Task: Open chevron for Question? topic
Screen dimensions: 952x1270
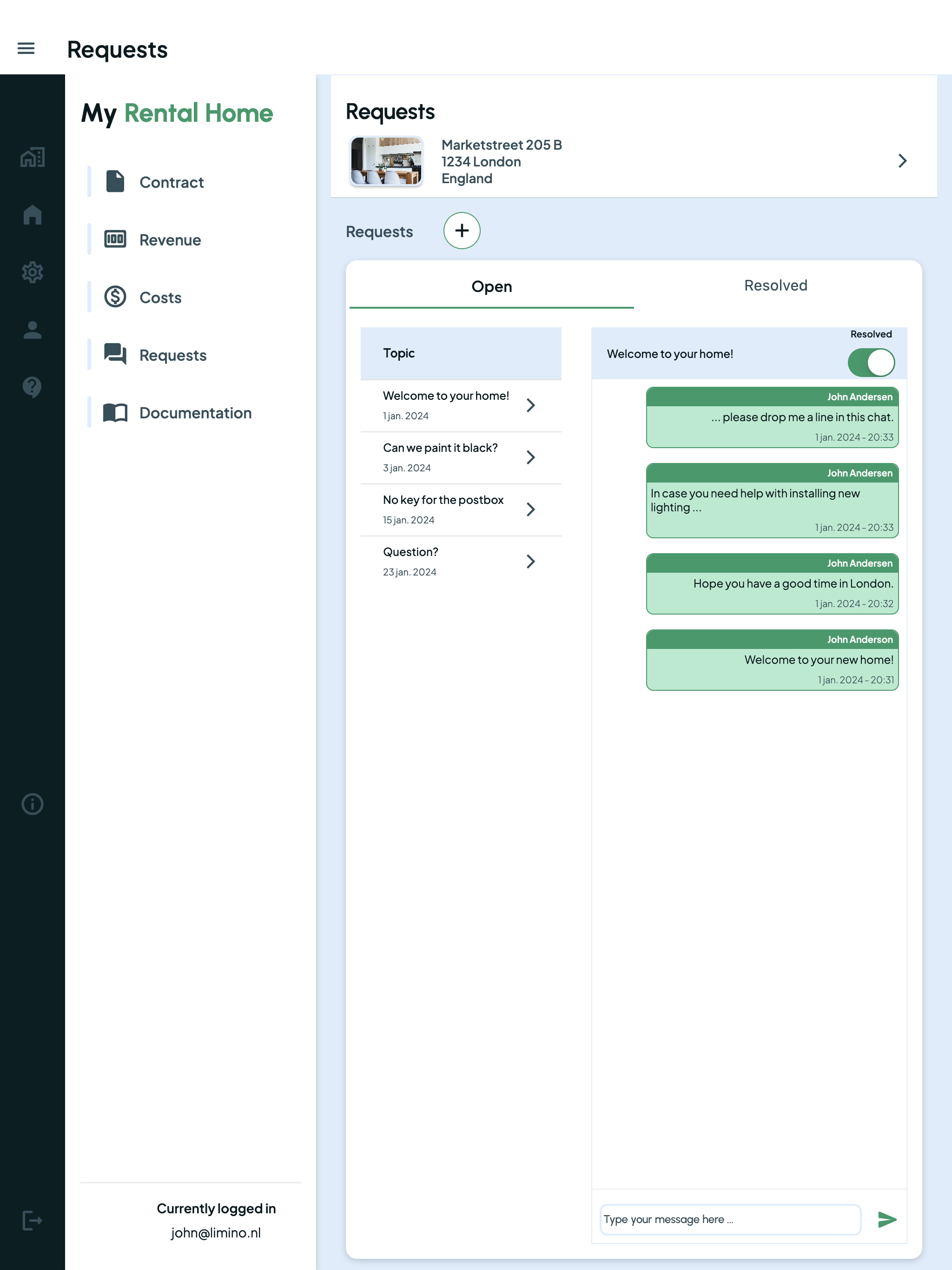Action: tap(530, 562)
